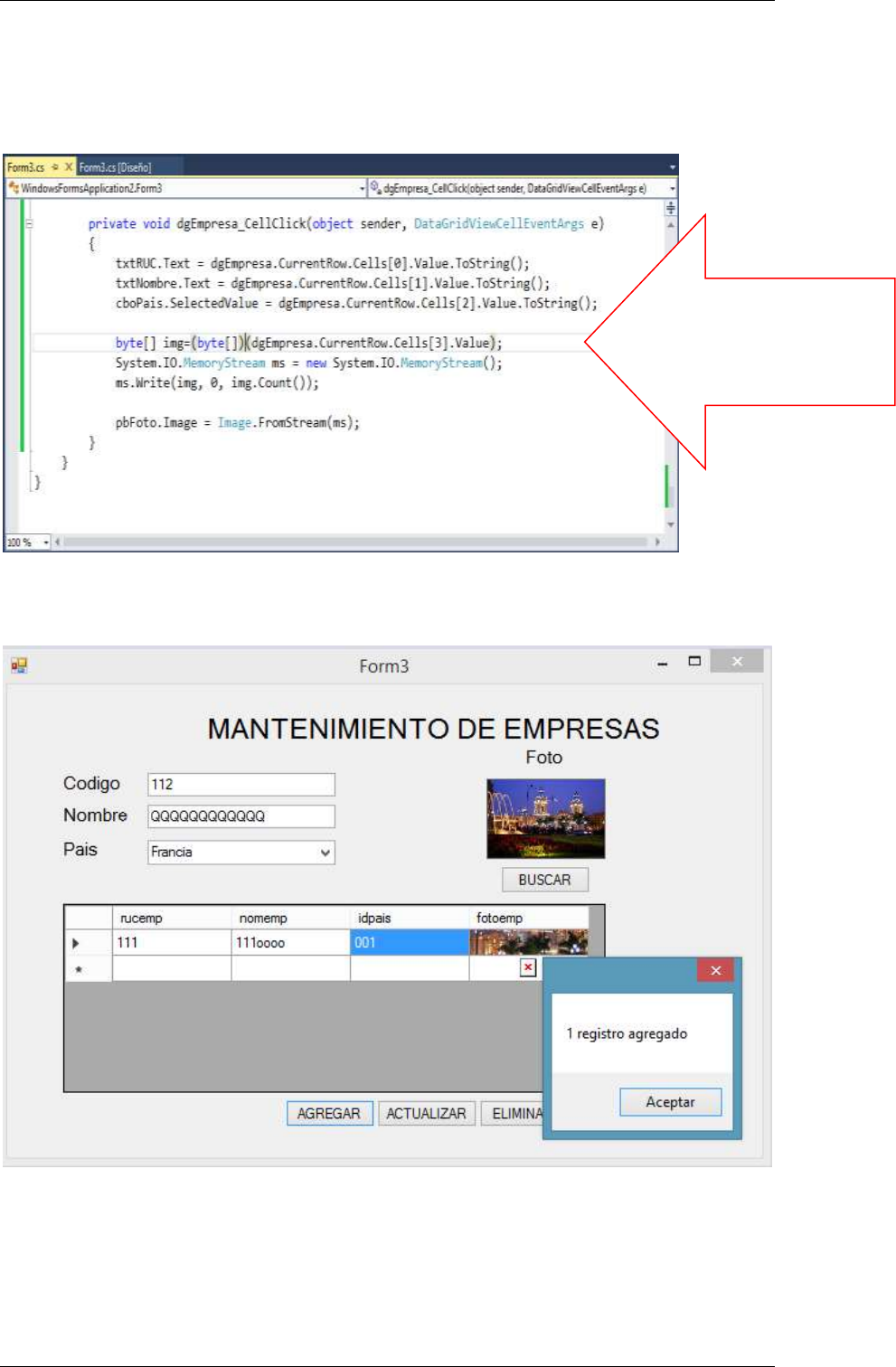Click the nomemp column header
The image size is (896, 1367).
290,918
